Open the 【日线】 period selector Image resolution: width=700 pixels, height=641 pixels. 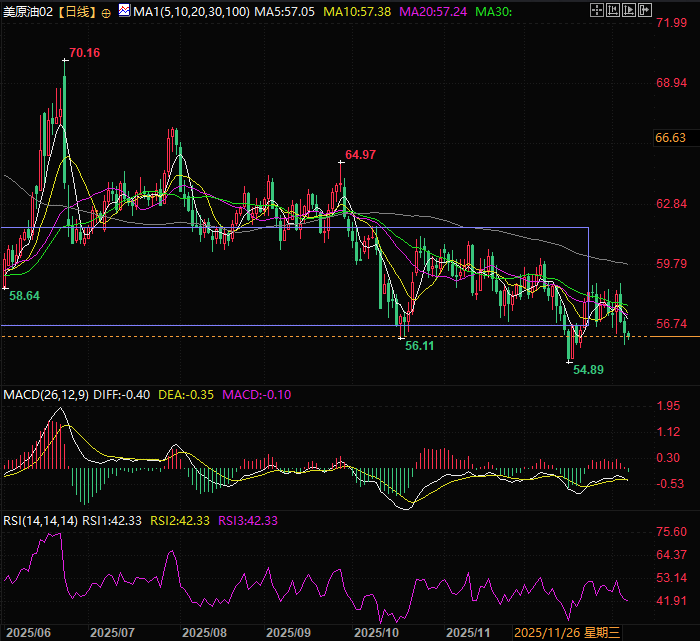click(76, 12)
